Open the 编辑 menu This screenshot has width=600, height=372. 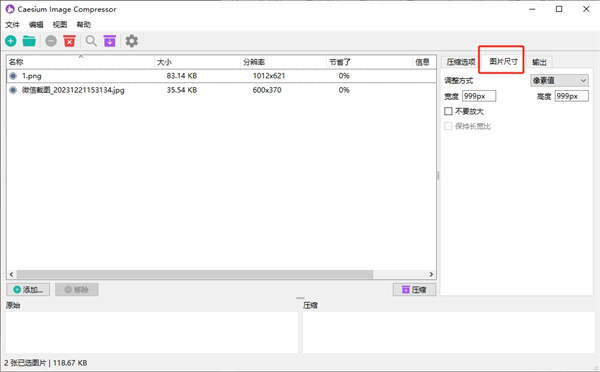36,24
